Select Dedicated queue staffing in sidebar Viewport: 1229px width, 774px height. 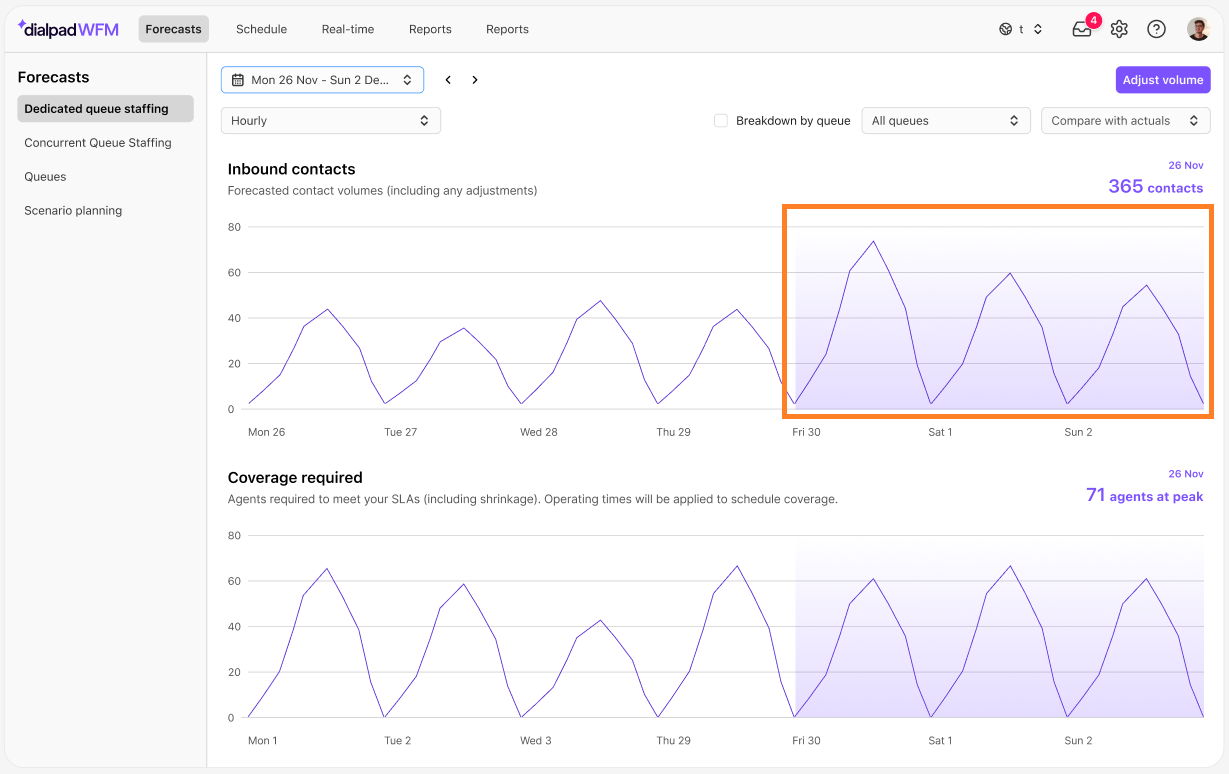pyautogui.click(x=105, y=109)
